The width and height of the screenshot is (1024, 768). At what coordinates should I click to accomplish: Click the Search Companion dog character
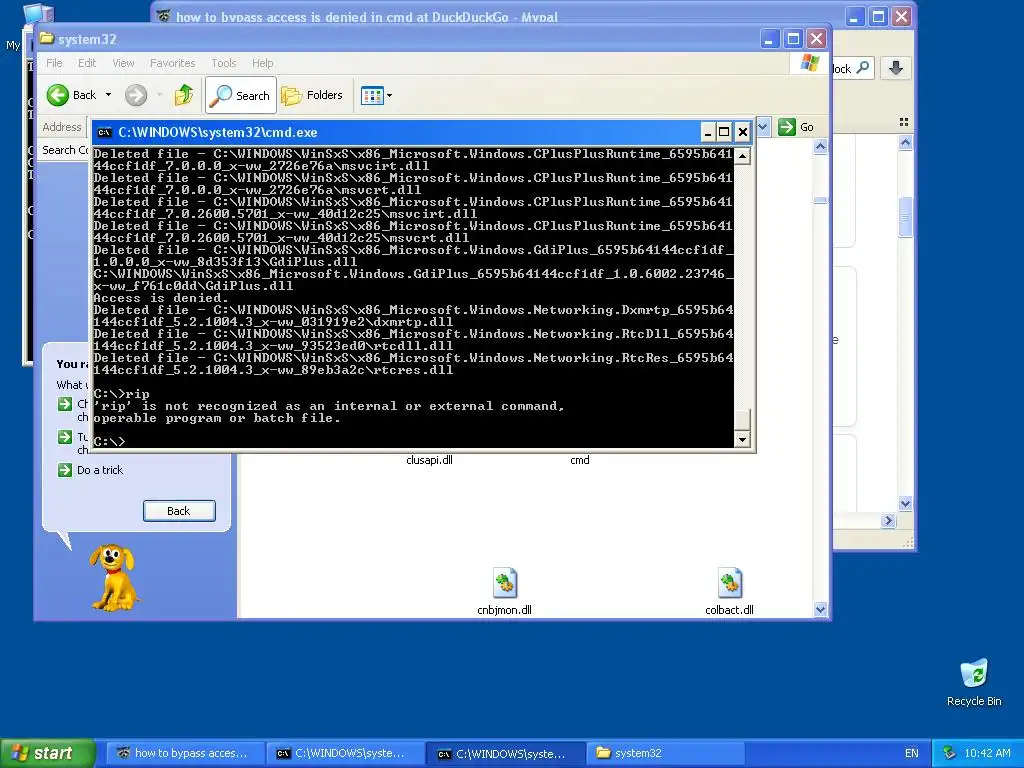pyautogui.click(x=114, y=578)
